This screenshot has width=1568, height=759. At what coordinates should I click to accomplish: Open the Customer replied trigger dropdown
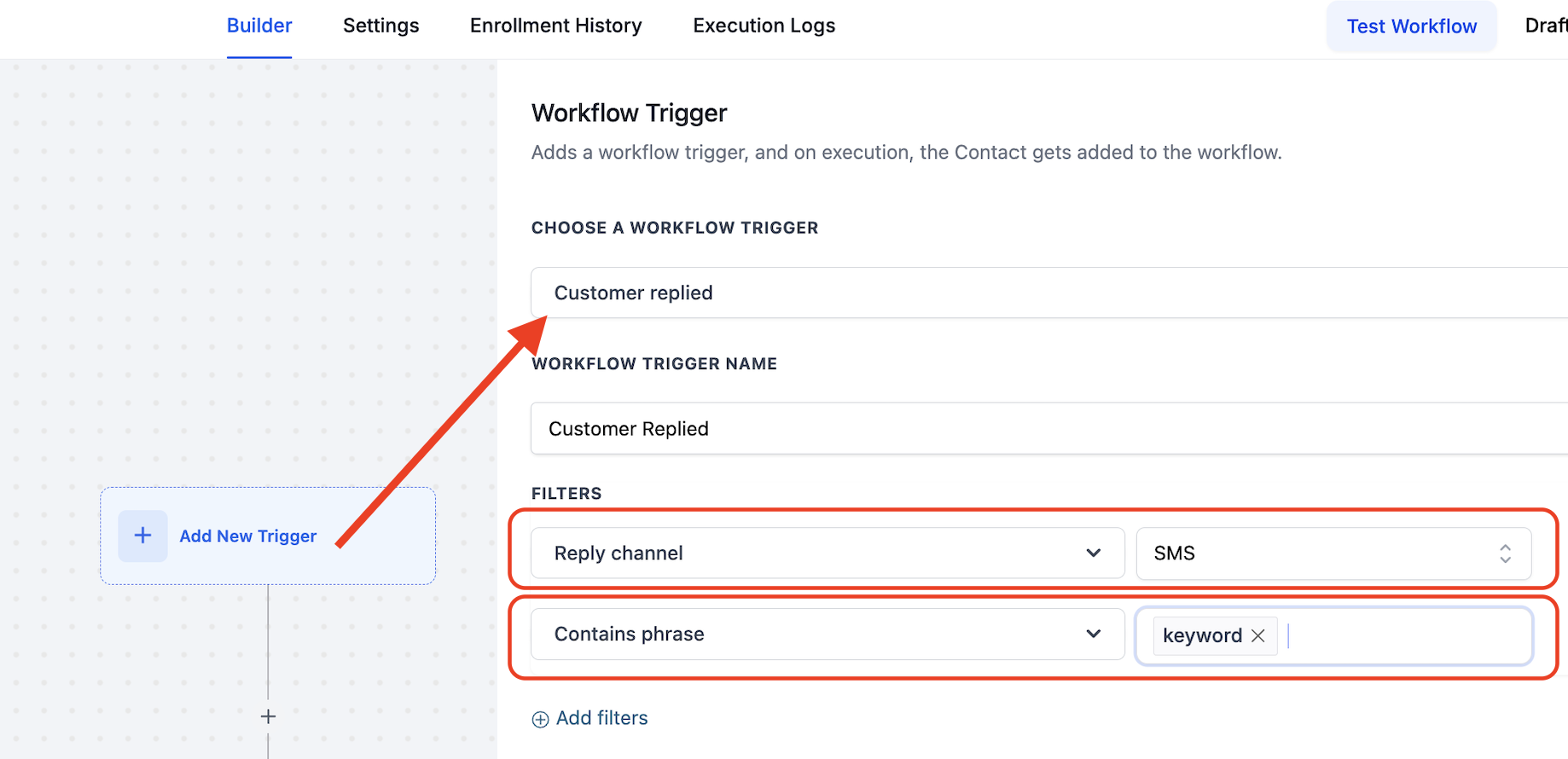[1024, 293]
